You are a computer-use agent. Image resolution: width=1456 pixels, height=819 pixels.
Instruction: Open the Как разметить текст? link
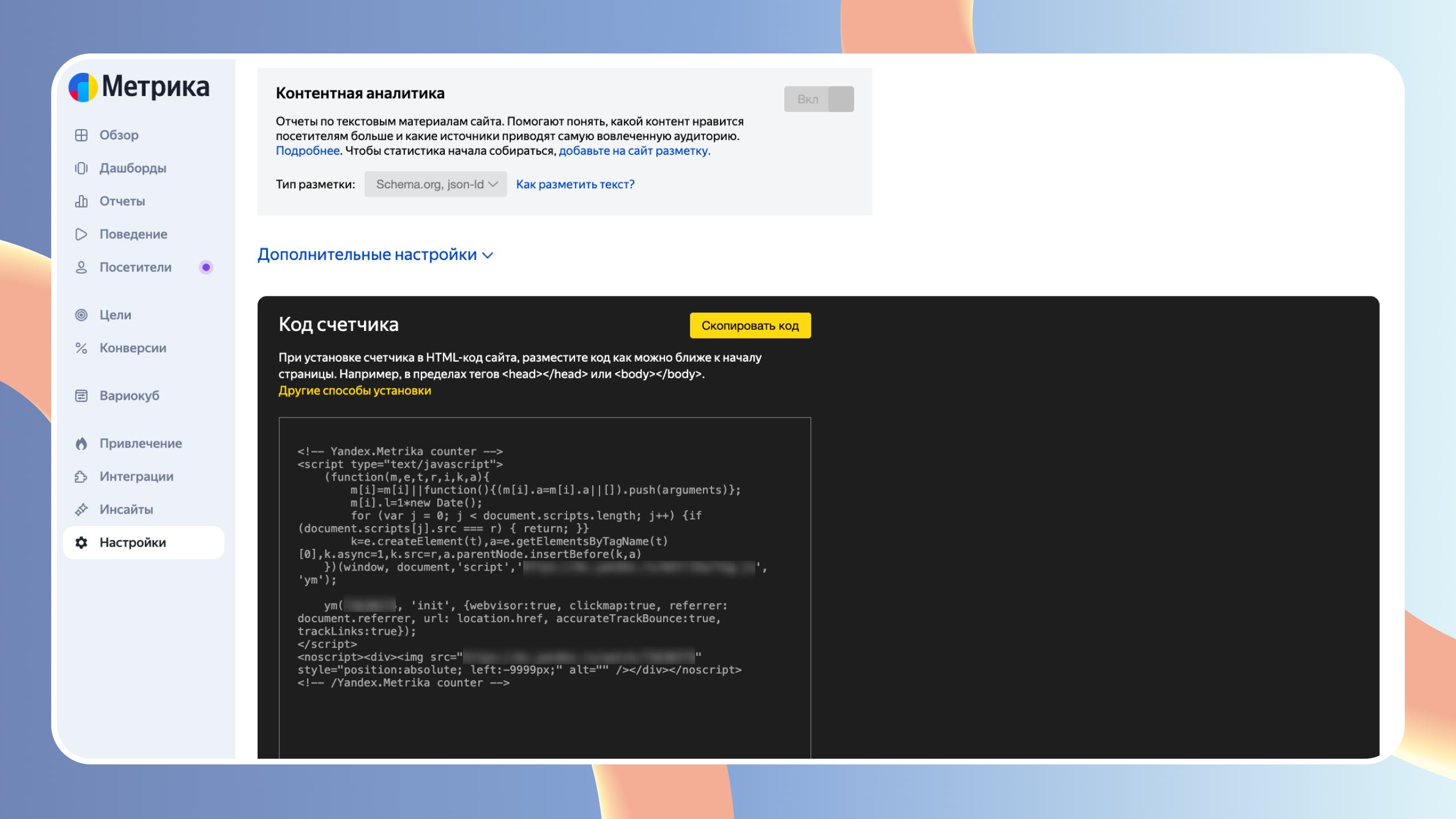575,184
